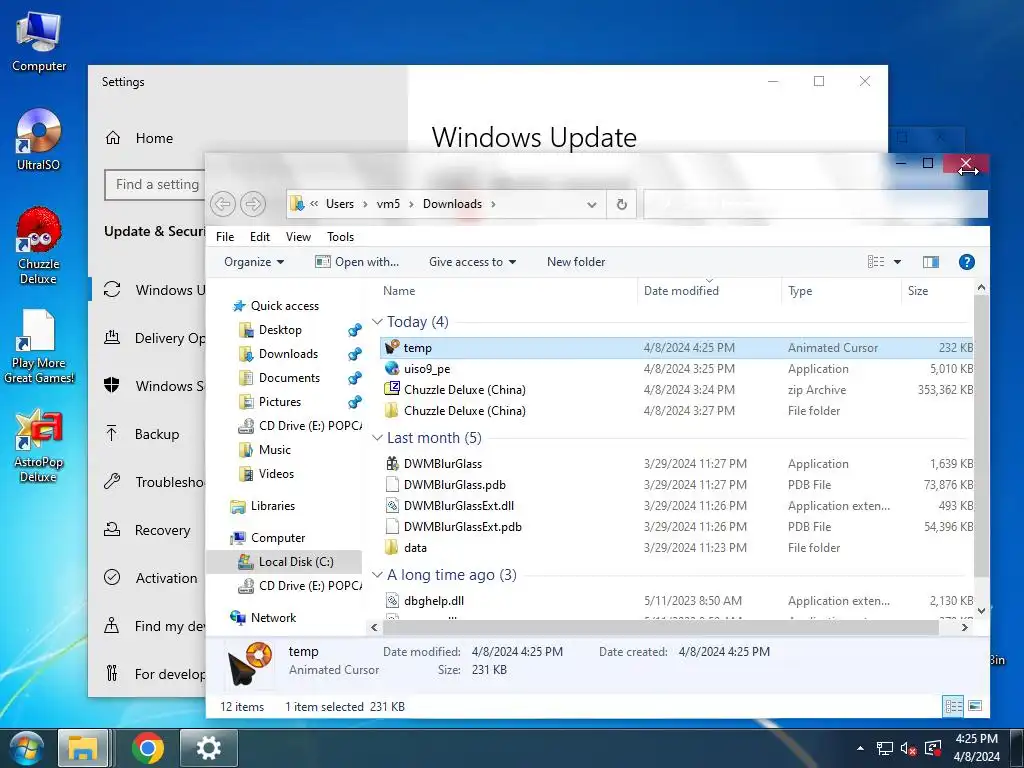Collapse the Today (4) group
Screen dimensions: 1024x768
(x=377, y=321)
